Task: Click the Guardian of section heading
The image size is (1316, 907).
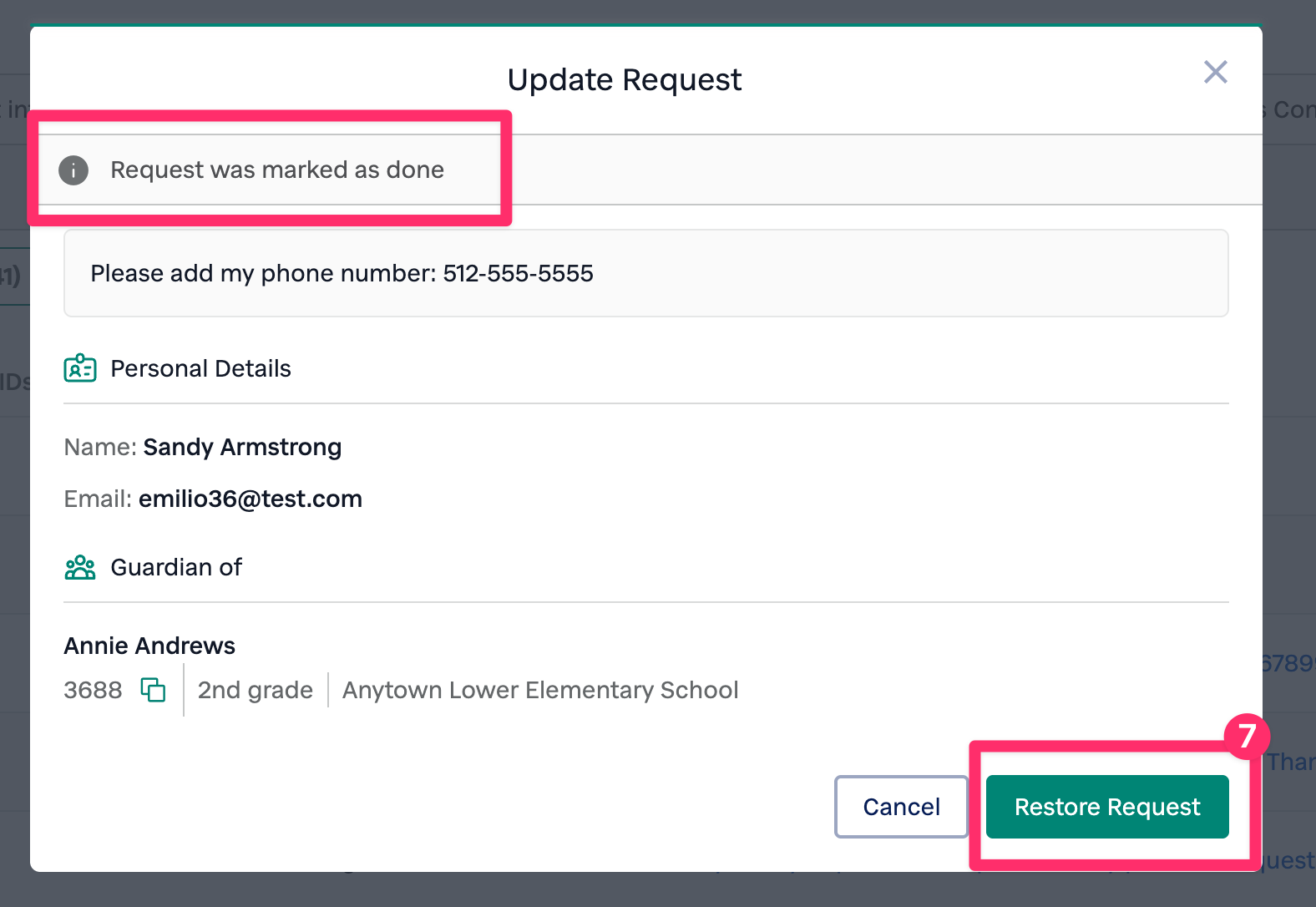Action: [176, 568]
